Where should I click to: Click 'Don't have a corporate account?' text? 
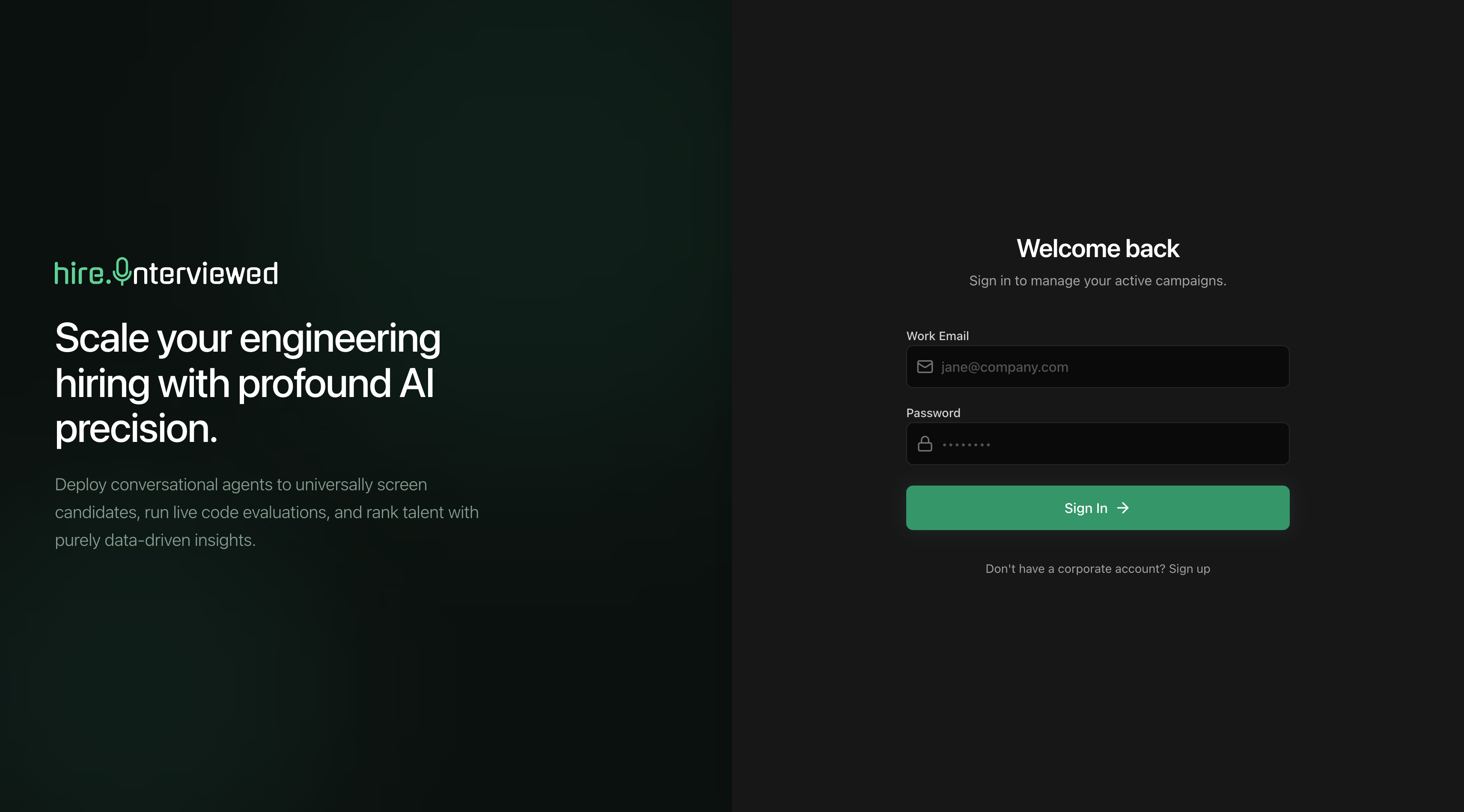point(1075,569)
